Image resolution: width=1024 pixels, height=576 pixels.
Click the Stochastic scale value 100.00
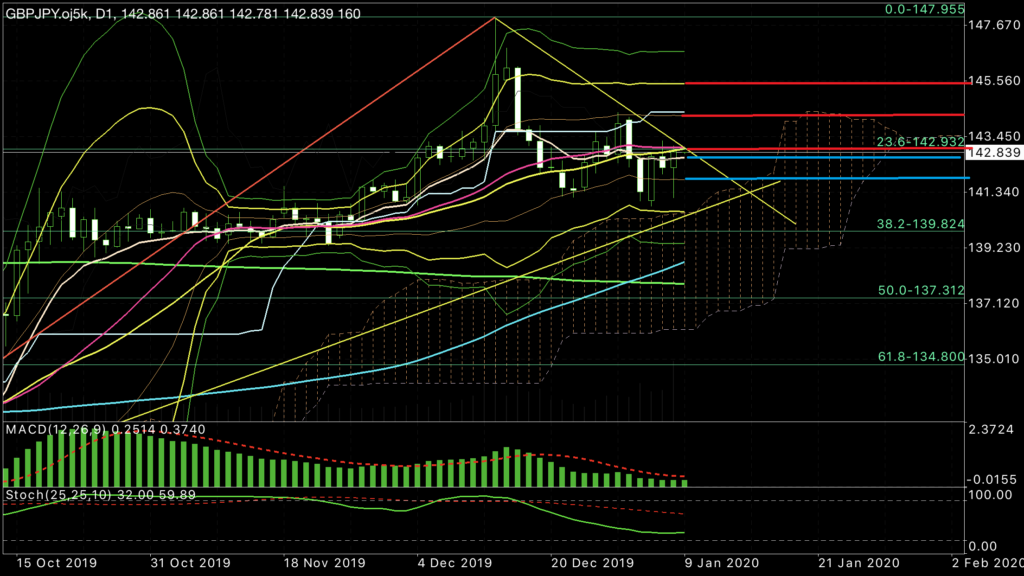[991, 495]
